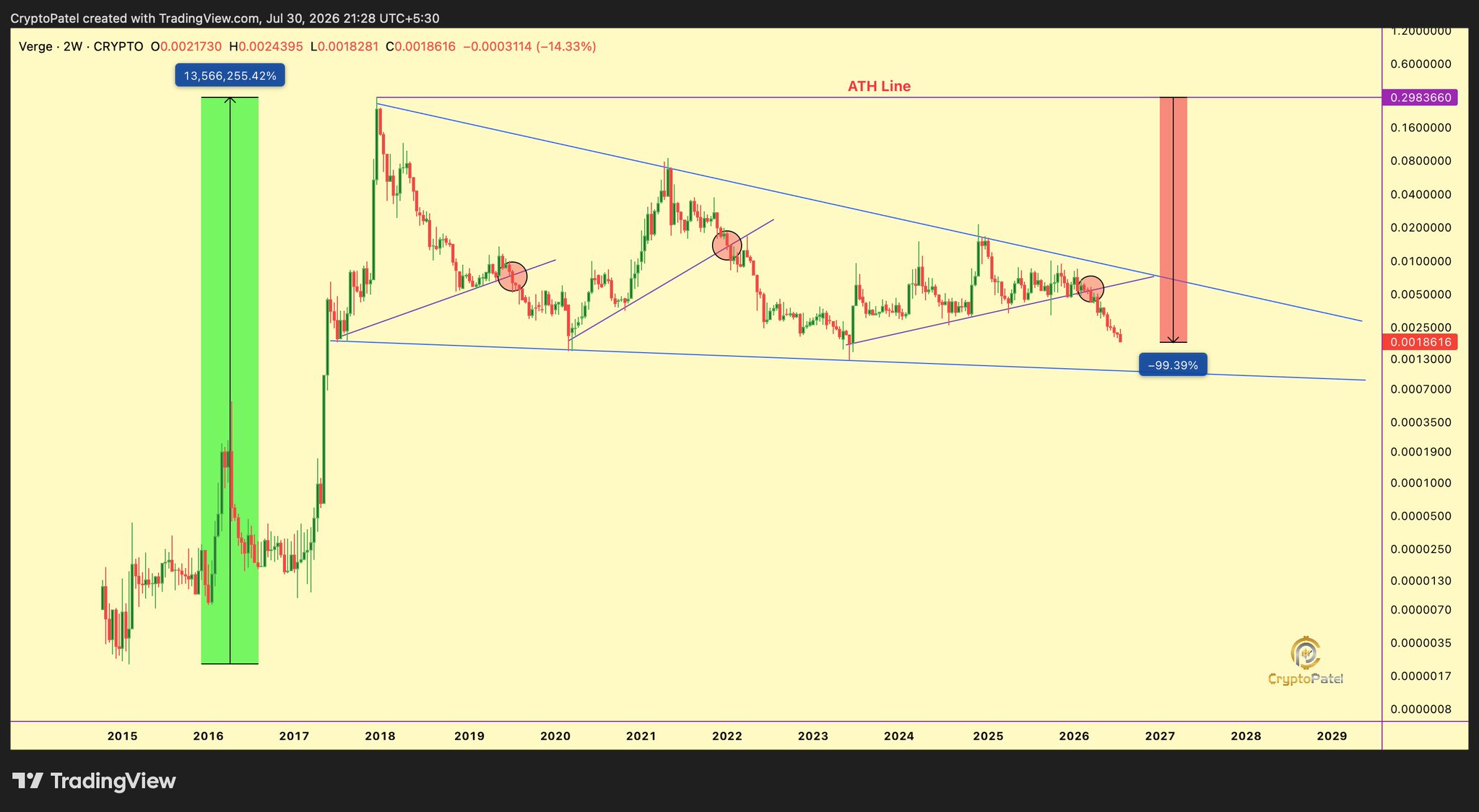Click the 0.0001900 price axis label
The height and width of the screenshot is (812, 1479).
click(1421, 452)
